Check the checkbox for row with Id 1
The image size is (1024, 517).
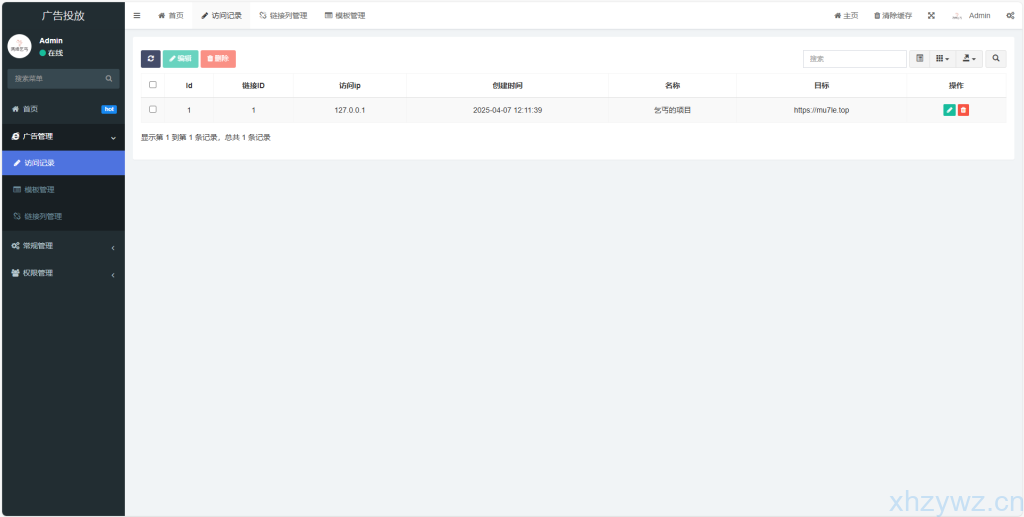153,110
